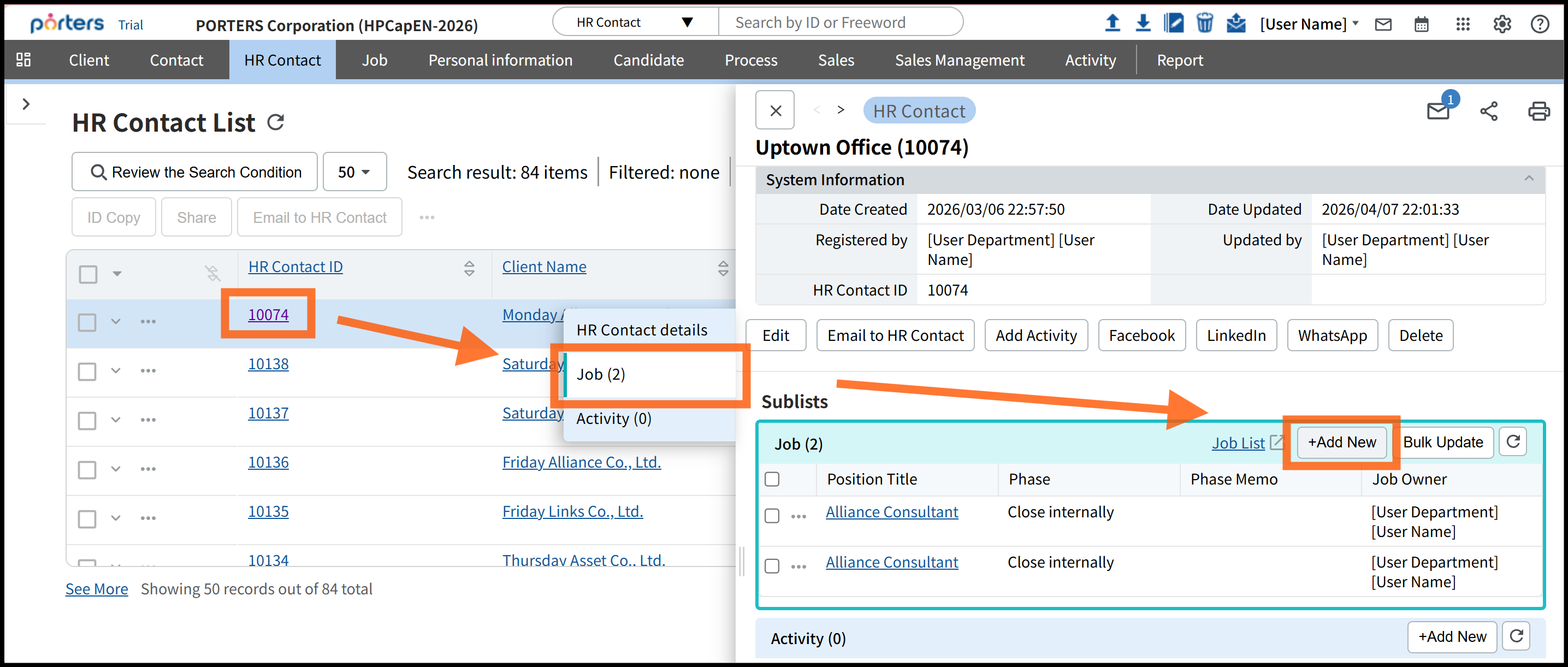
Task: Open the 50 items per page dropdown
Action: pyautogui.click(x=354, y=172)
